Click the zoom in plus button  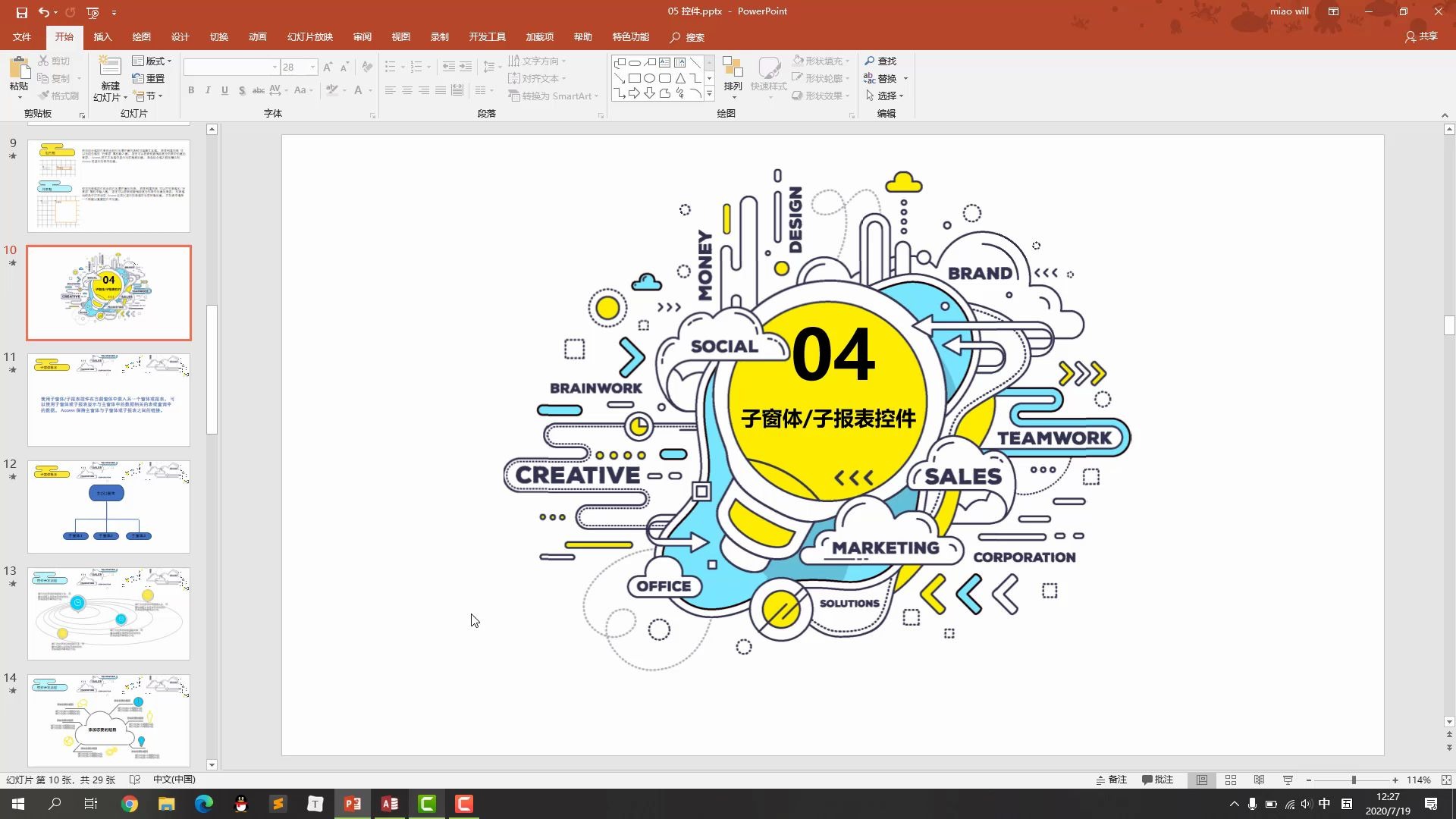tap(1395, 780)
